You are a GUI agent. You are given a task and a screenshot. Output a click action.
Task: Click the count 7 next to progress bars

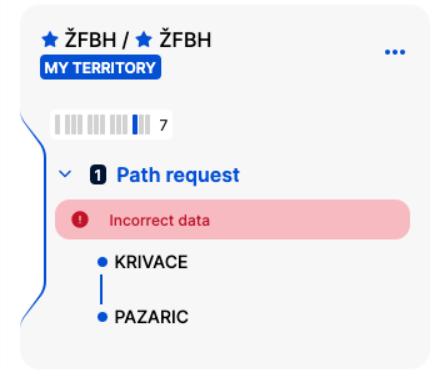pyautogui.click(x=163, y=125)
